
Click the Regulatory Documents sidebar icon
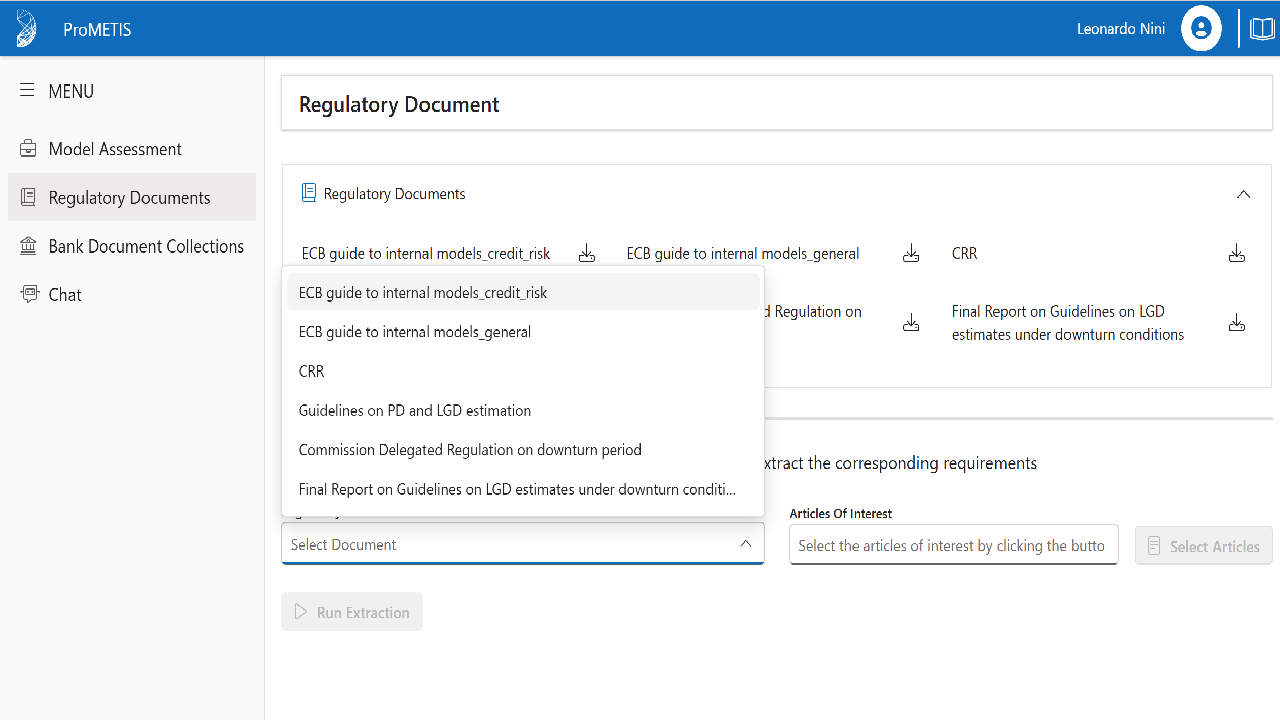point(28,197)
